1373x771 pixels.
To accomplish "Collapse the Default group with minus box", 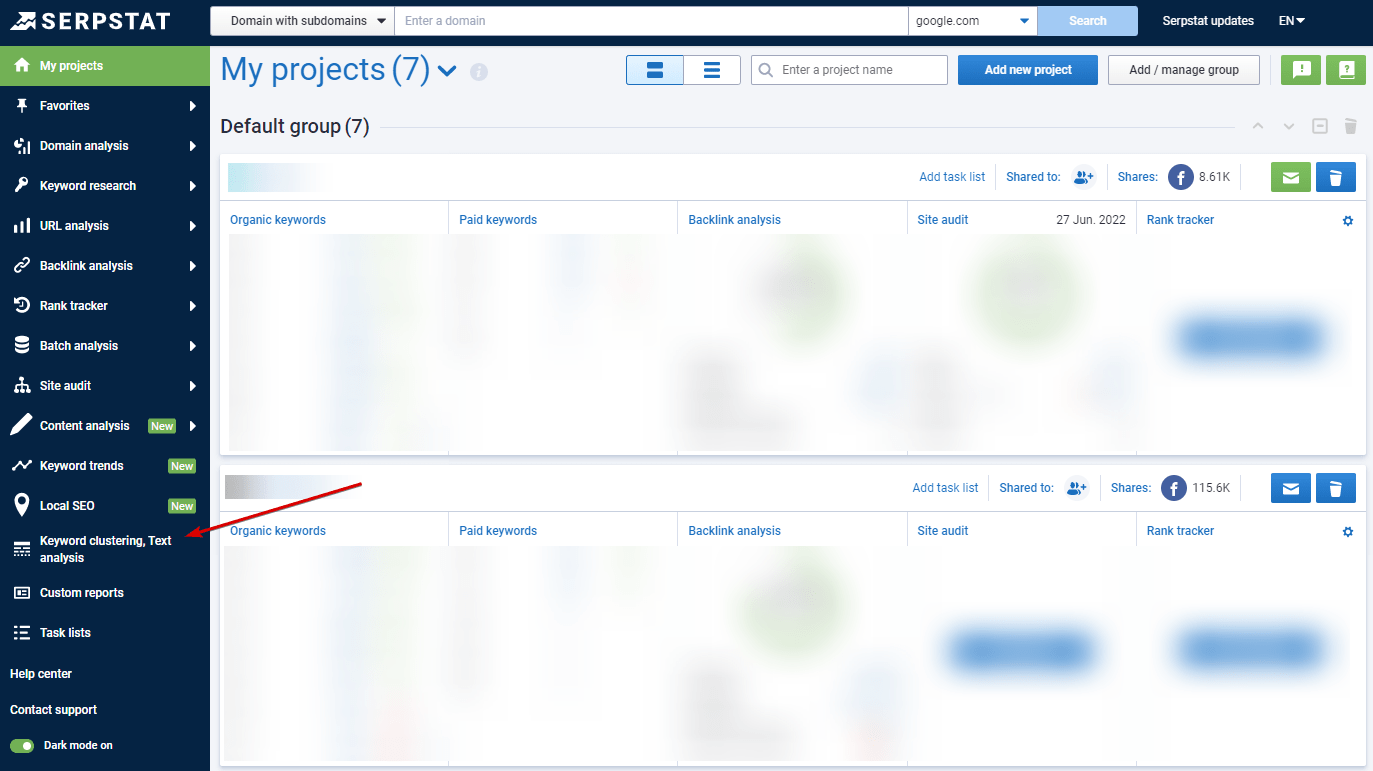I will tap(1320, 126).
